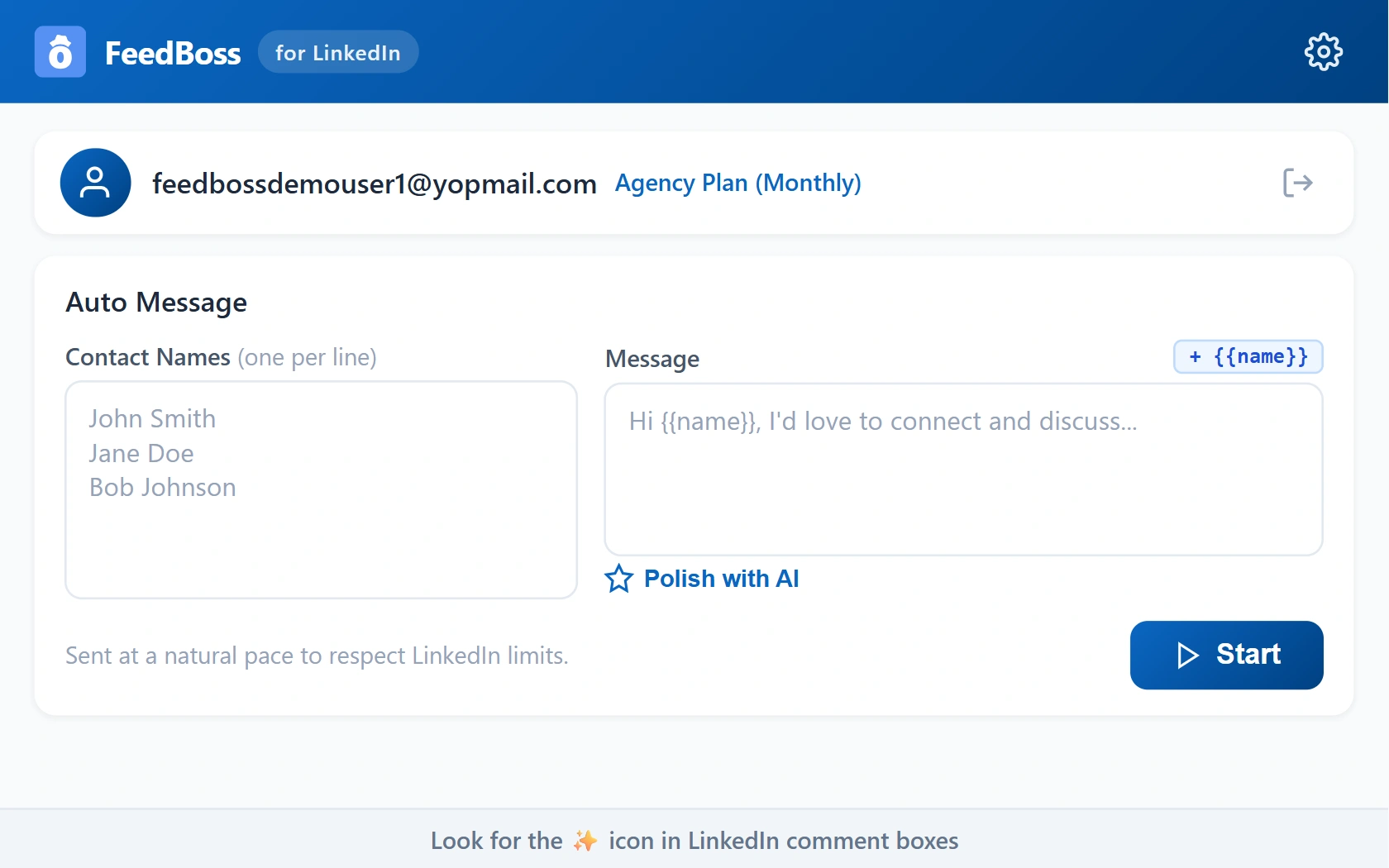Click the person silhouette inside the avatar circle
Viewport: 1389px width, 868px height.
[x=95, y=183]
